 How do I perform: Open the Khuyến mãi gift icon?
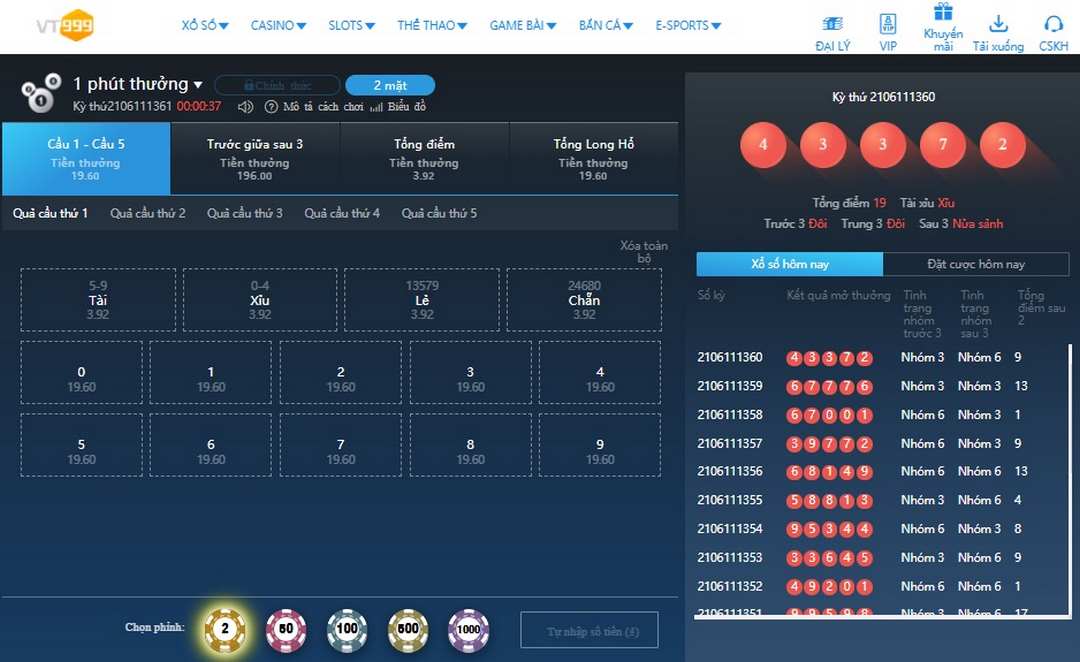[943, 12]
